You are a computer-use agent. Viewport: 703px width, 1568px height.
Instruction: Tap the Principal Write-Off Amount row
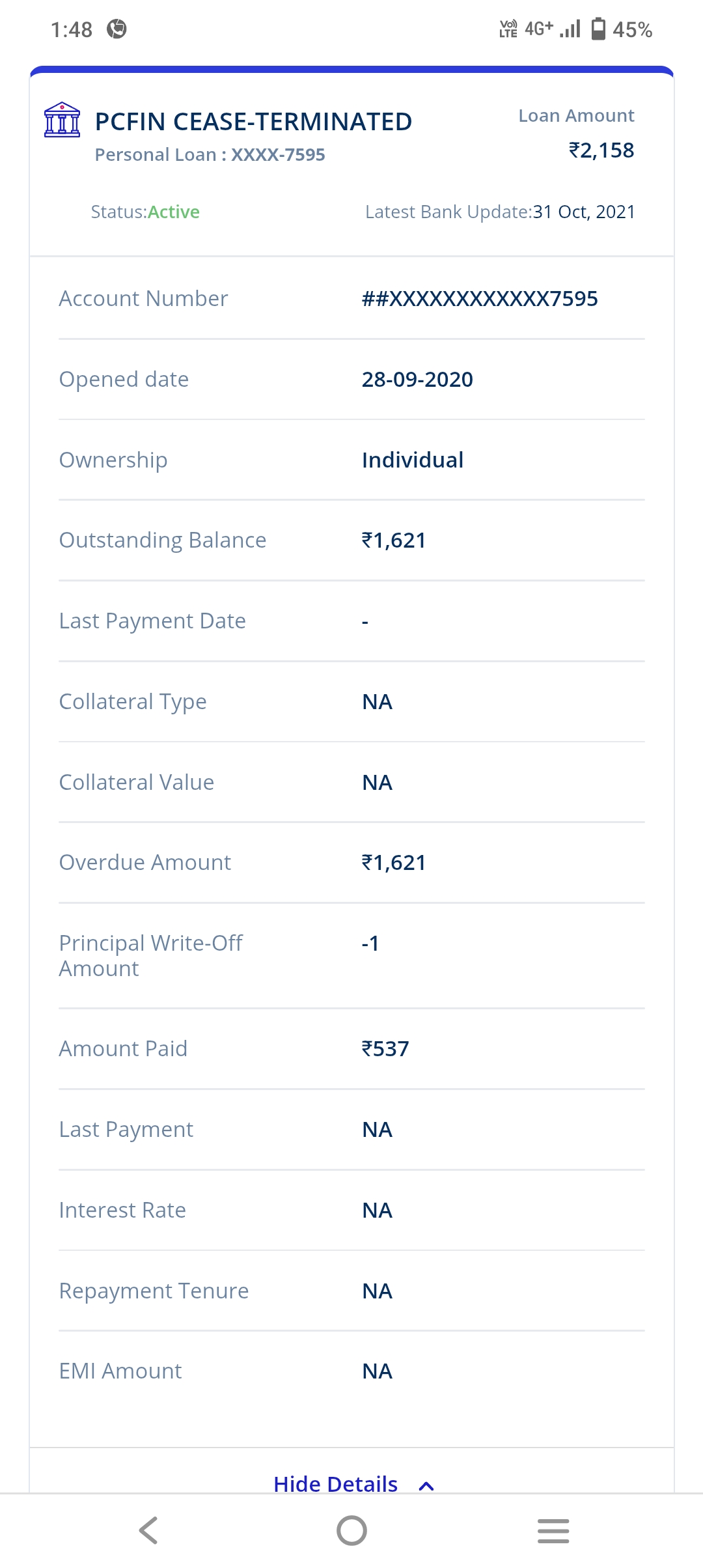click(x=351, y=955)
